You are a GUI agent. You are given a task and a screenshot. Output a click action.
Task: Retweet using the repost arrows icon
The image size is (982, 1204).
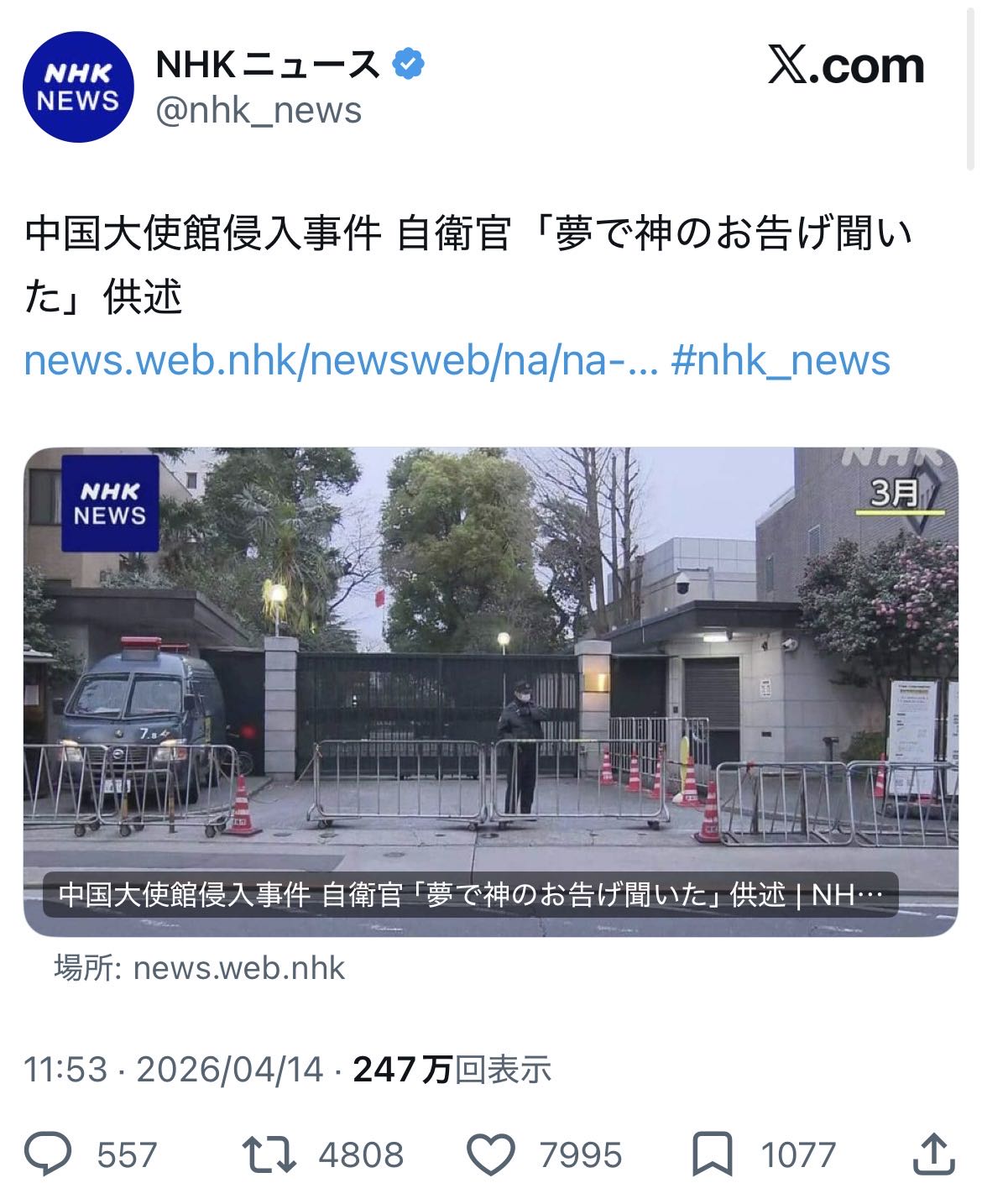click(x=269, y=1154)
